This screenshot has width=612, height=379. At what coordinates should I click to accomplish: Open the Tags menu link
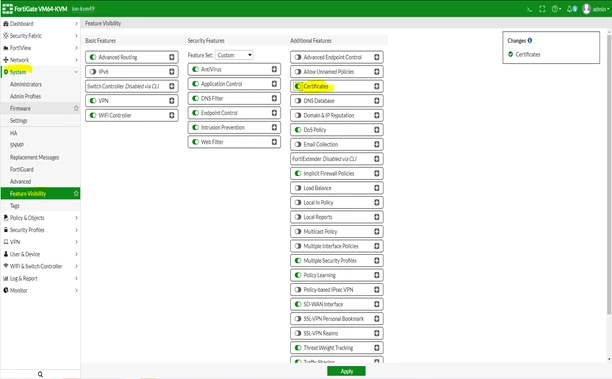point(14,205)
